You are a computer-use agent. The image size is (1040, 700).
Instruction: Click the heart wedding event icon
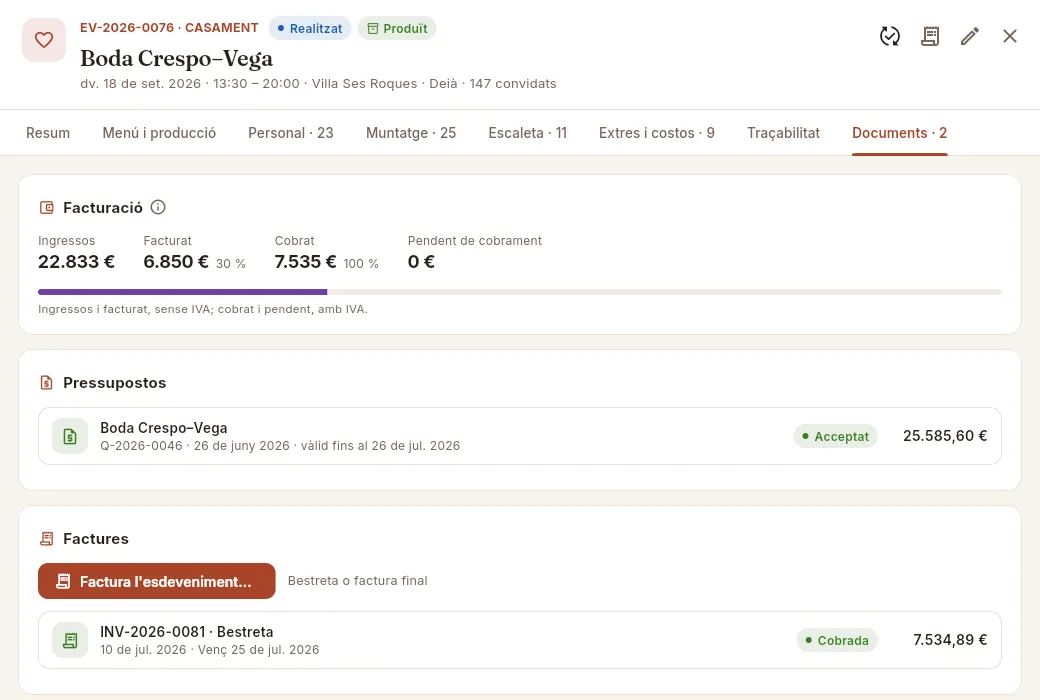[x=44, y=40]
